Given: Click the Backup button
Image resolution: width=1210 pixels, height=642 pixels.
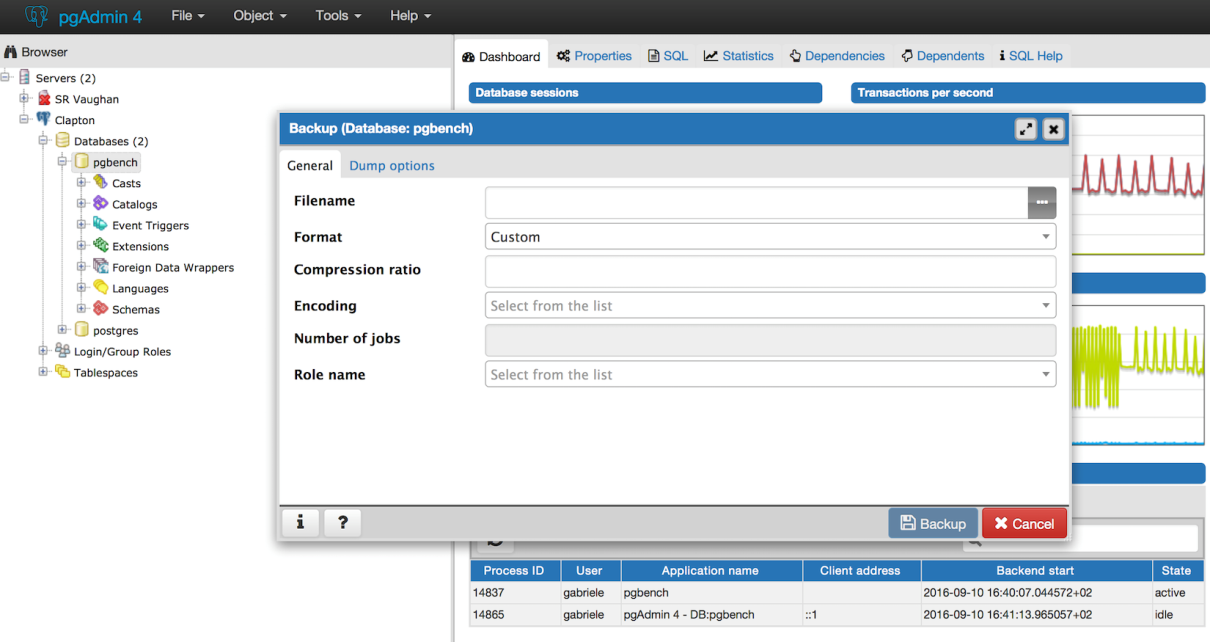Looking at the screenshot, I should 932,523.
